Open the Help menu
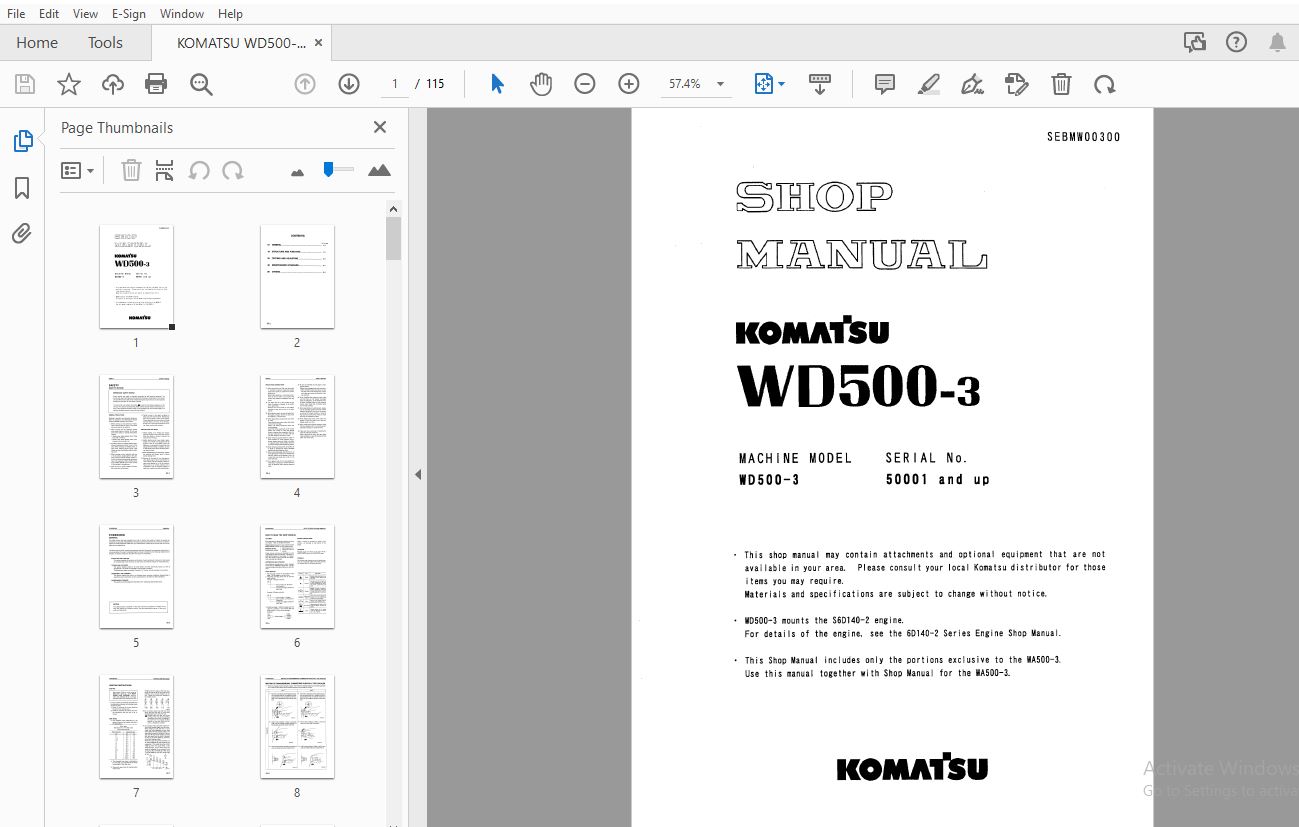This screenshot has width=1299, height=827. click(x=230, y=13)
